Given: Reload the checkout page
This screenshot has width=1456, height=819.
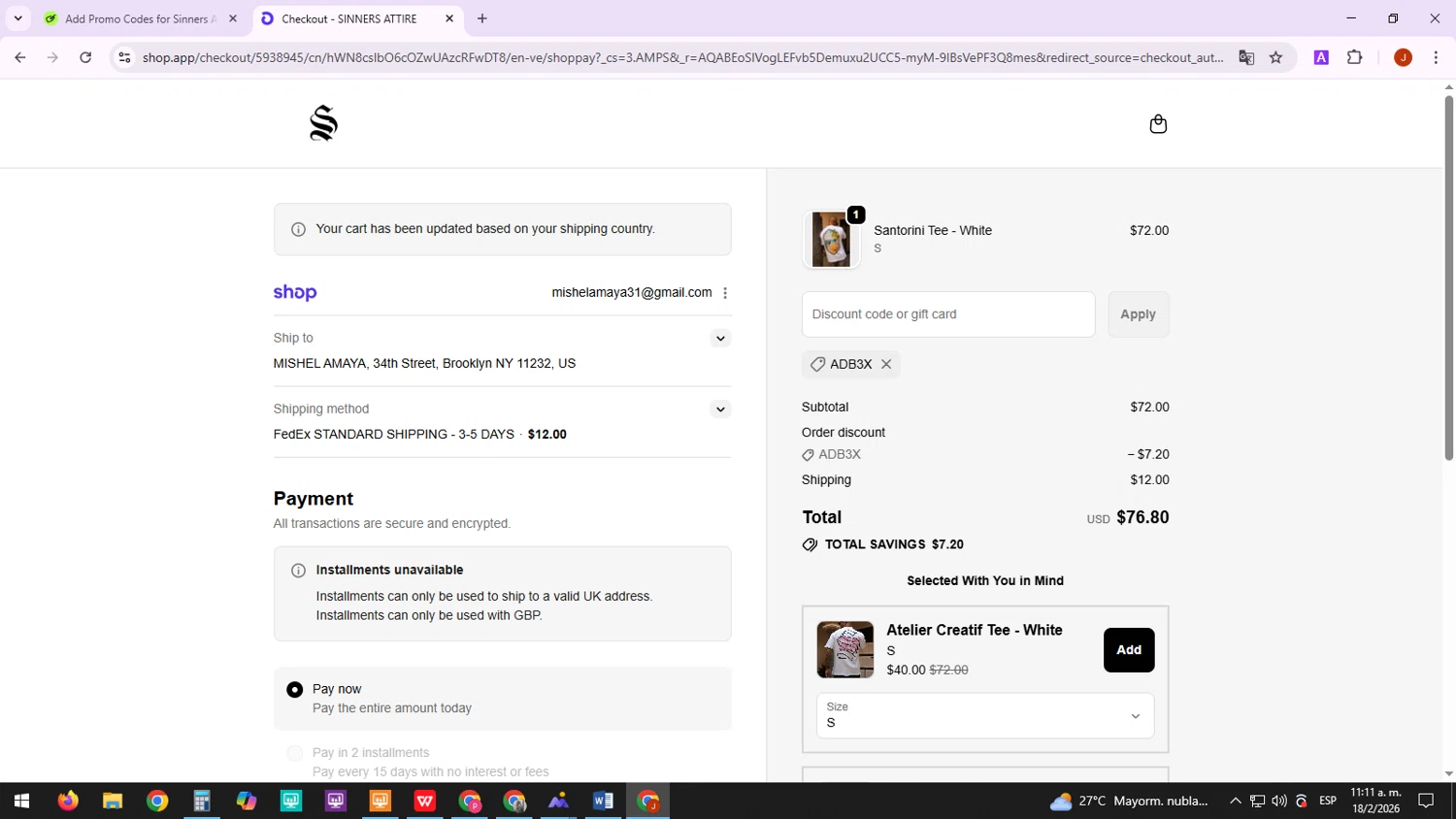Looking at the screenshot, I should click(85, 57).
